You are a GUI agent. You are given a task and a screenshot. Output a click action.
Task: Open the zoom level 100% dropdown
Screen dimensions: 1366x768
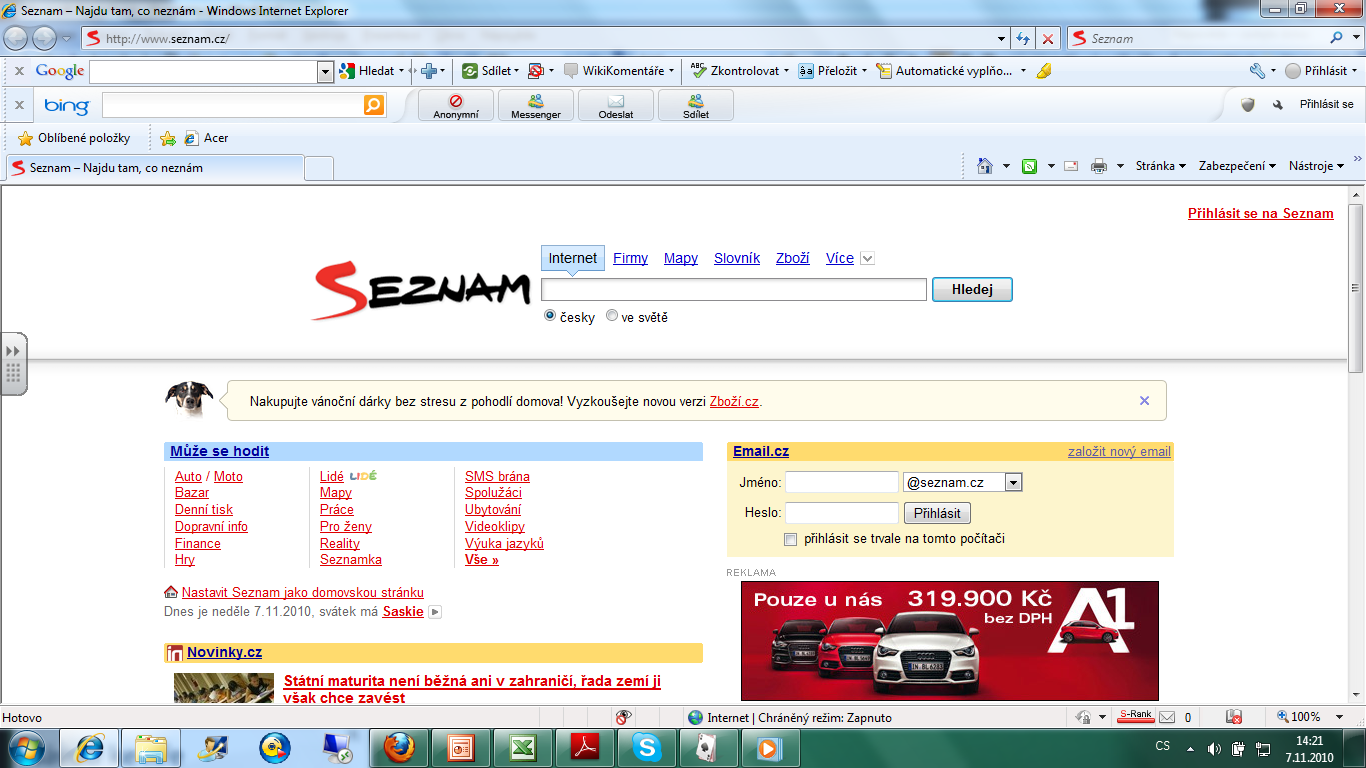1341,717
